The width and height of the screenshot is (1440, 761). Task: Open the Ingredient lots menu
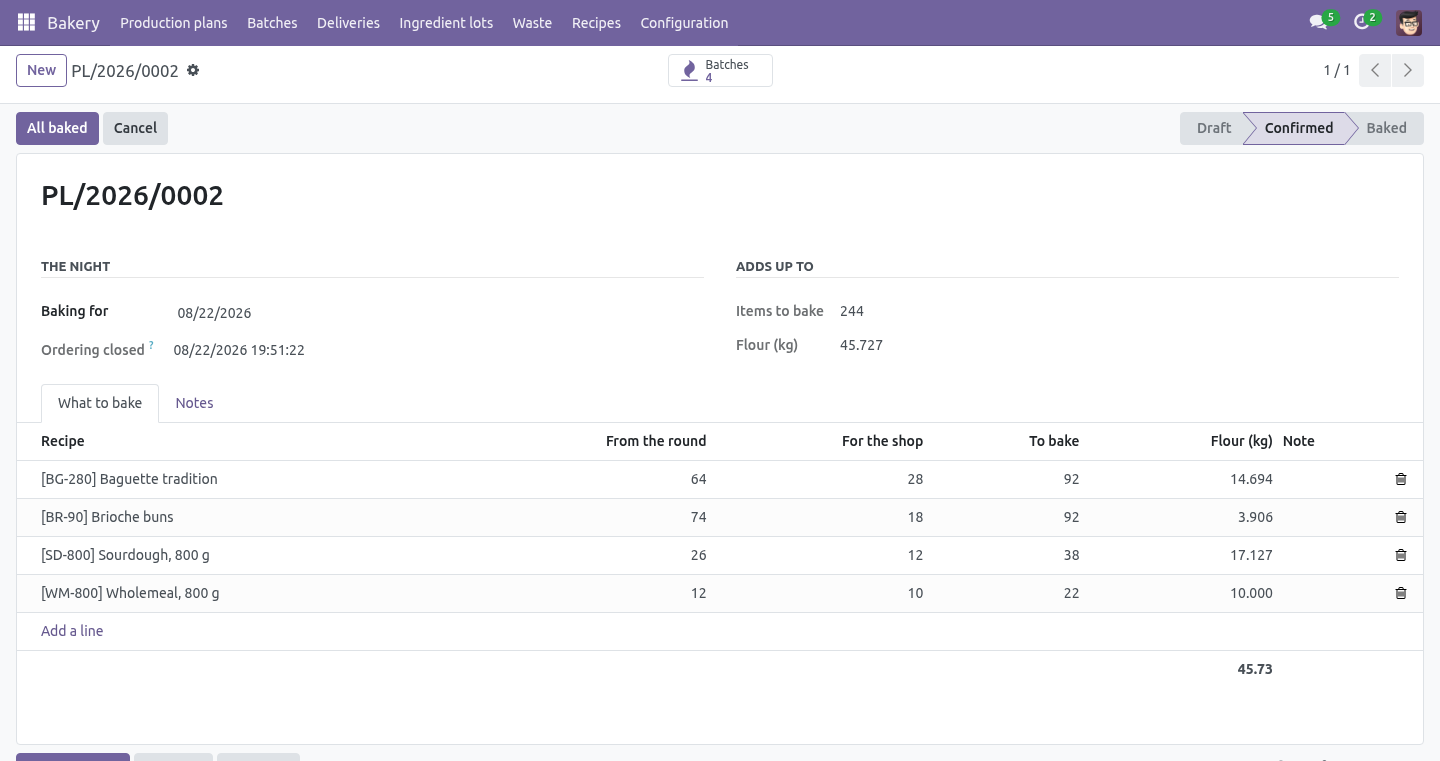coord(446,22)
